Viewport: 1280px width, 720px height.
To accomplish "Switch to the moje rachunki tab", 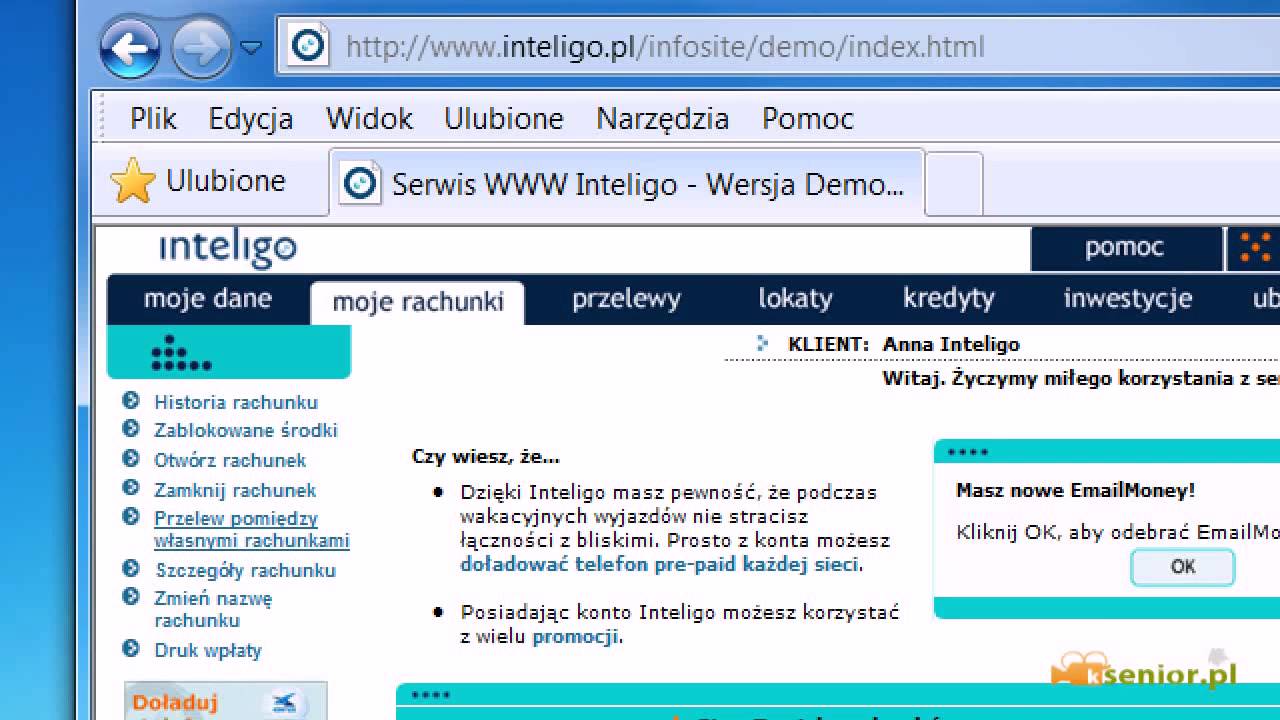I will [x=418, y=302].
